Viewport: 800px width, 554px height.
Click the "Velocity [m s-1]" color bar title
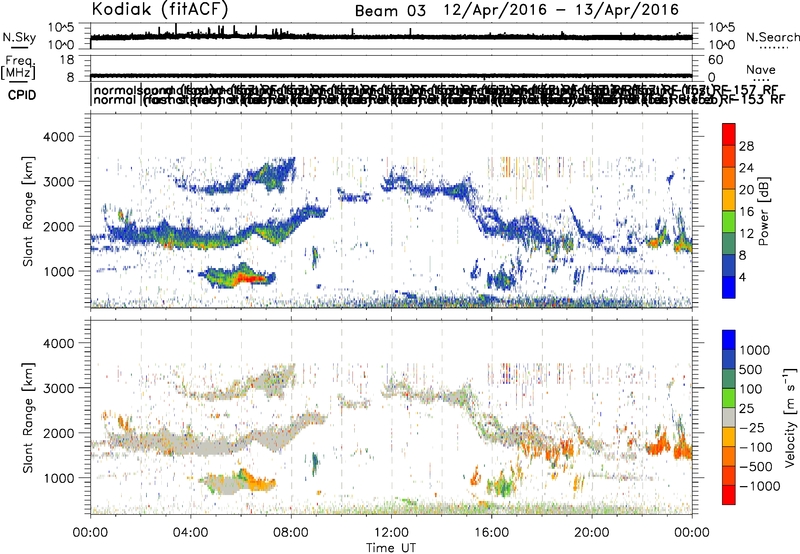pos(790,417)
